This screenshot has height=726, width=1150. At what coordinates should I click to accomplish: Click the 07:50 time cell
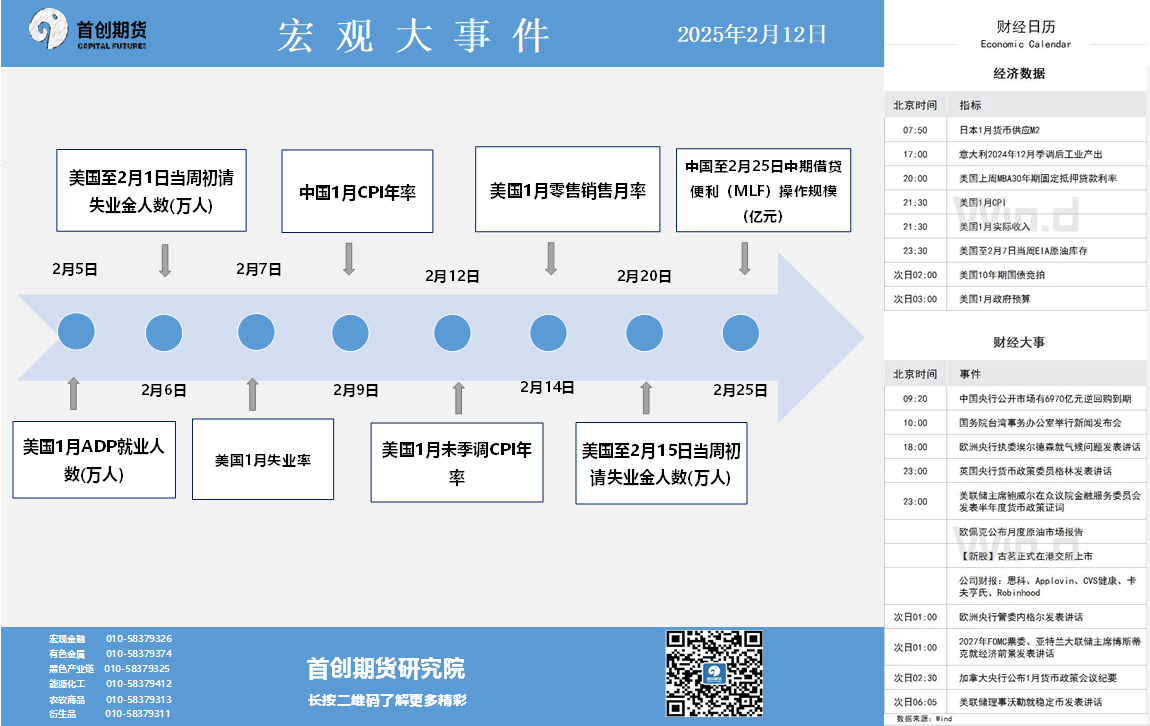[915, 131]
